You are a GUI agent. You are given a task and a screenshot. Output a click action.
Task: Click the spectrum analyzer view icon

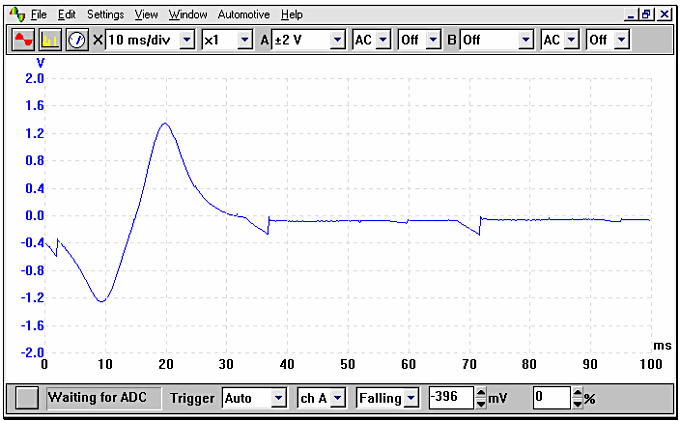pos(50,40)
